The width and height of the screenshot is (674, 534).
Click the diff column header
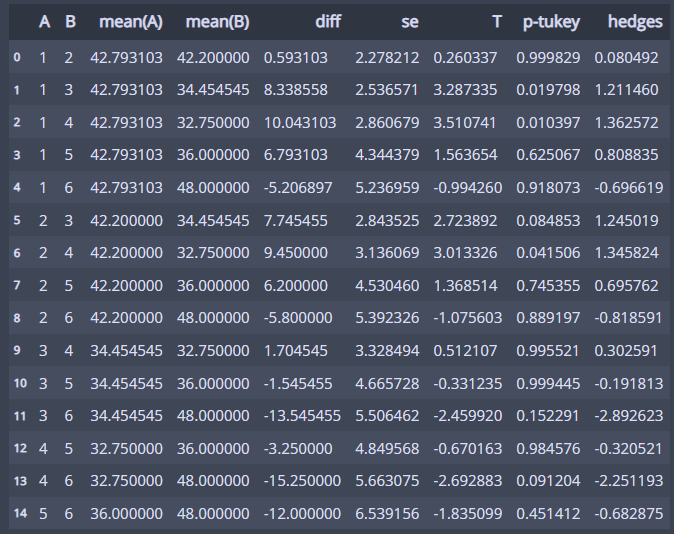click(328, 21)
